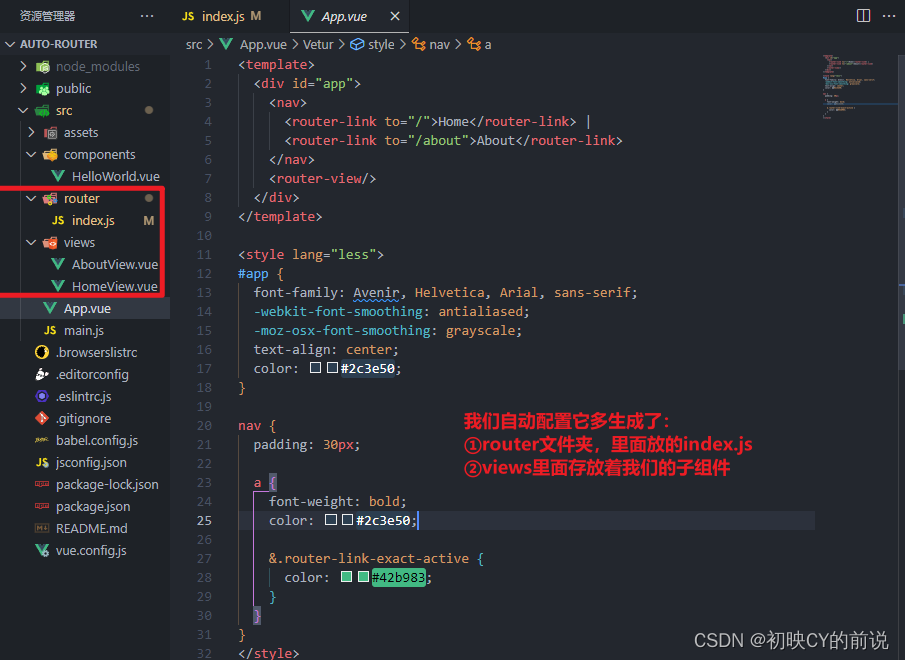Click the package.json npm icon
The image size is (905, 660).
coord(42,506)
